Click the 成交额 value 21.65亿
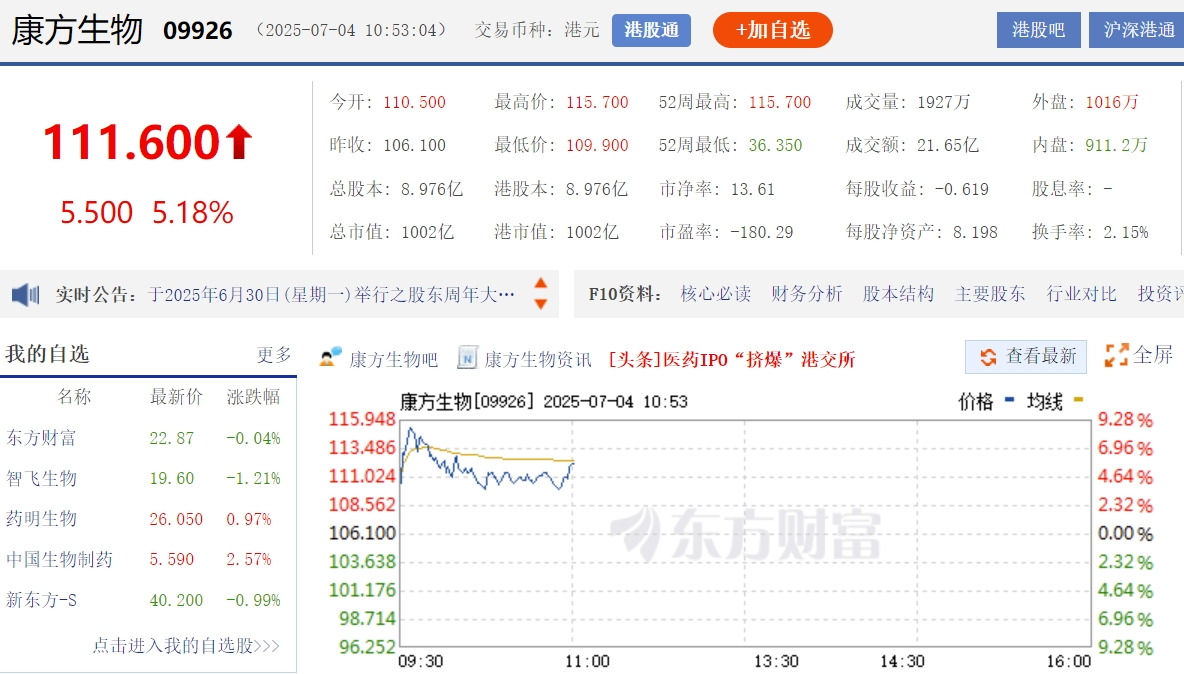Image resolution: width=1184 pixels, height=674 pixels. 948,145
